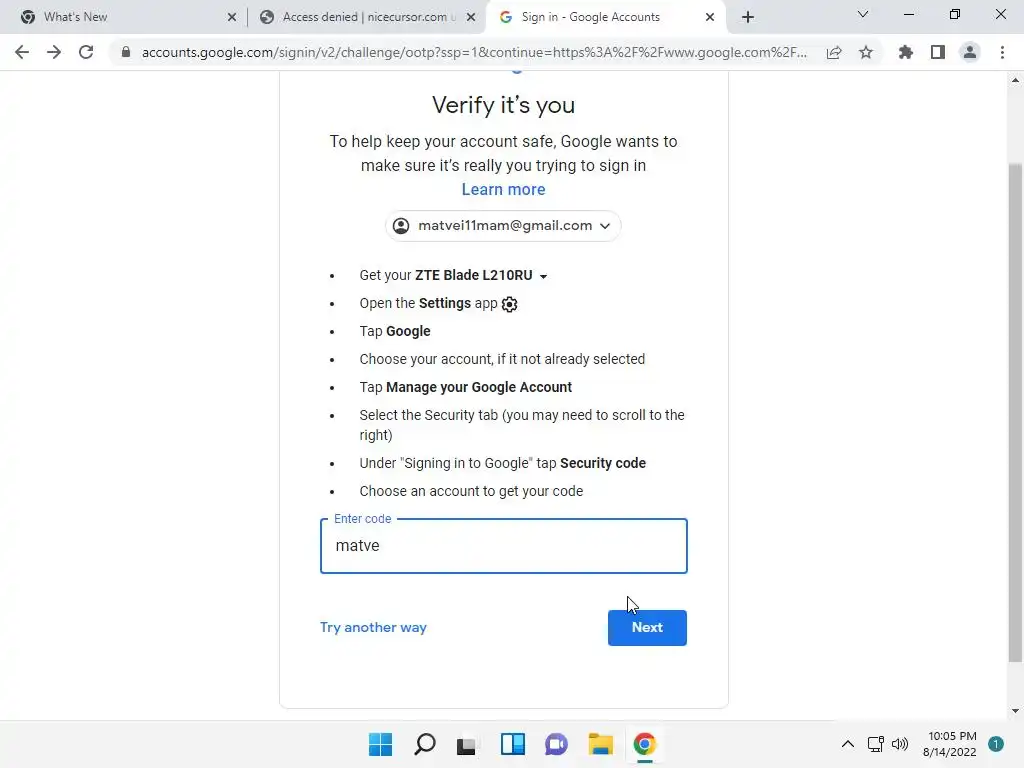Screen dimensions: 1024x768
Task: Expand the matvei11mam@gmail.com account switcher
Action: point(503,226)
